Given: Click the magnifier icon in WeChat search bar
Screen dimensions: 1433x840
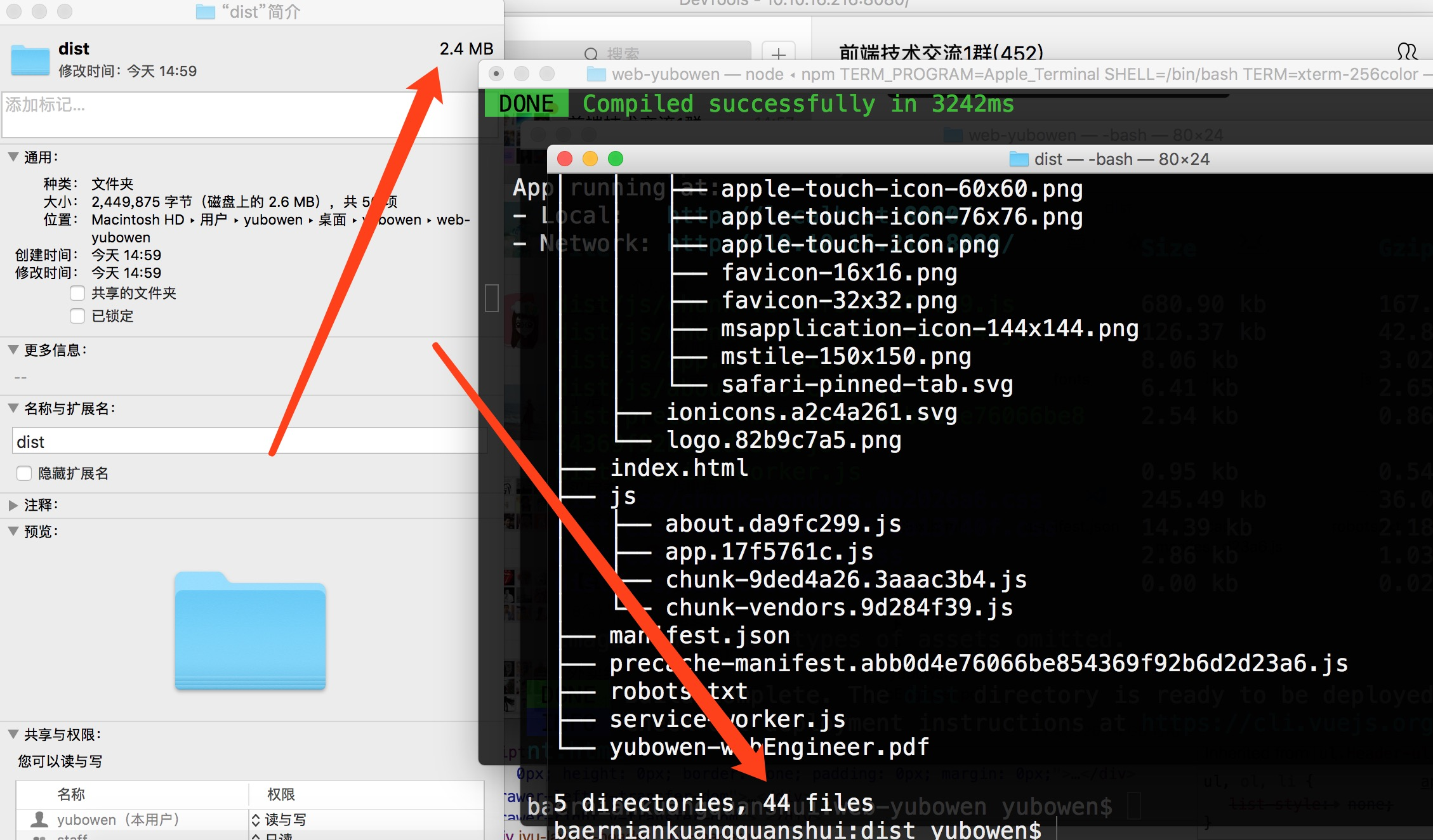Looking at the screenshot, I should pyautogui.click(x=591, y=54).
